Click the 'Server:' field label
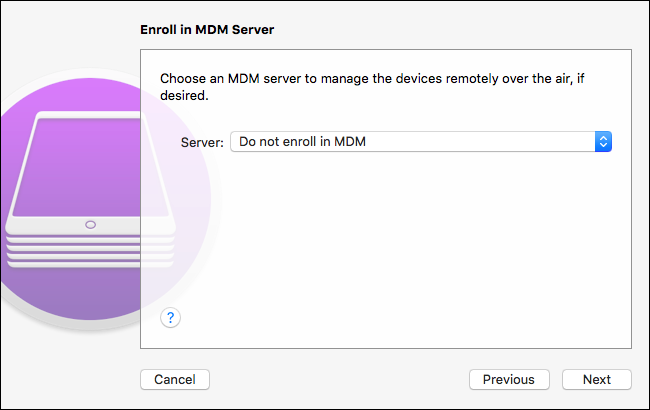650x410 pixels. coord(202,142)
